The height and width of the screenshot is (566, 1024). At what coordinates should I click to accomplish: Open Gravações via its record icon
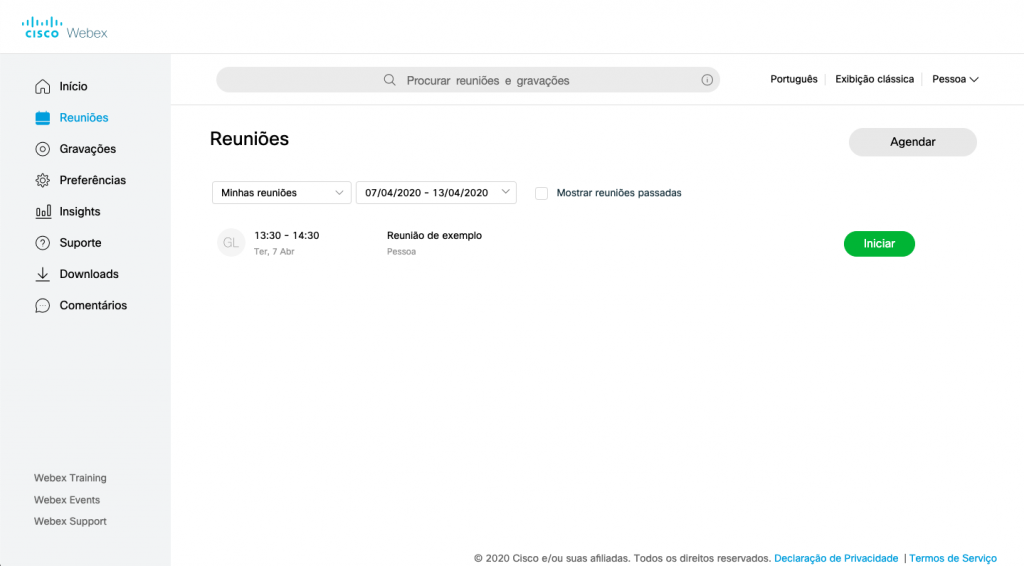point(42,149)
